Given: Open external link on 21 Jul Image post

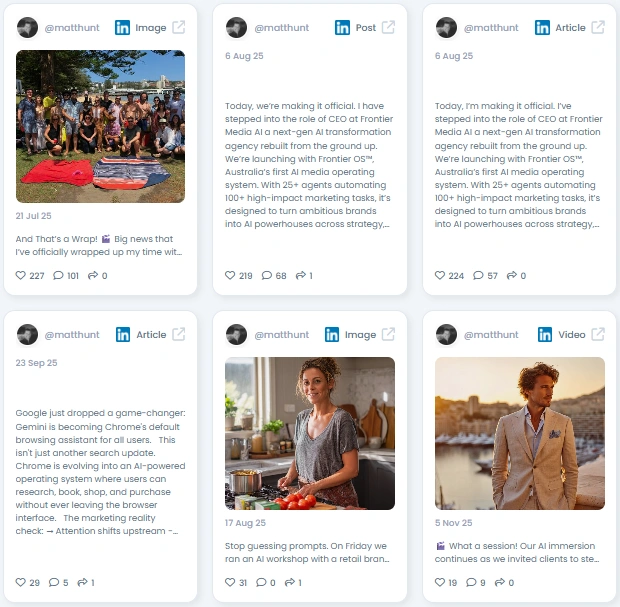Looking at the screenshot, I should pyautogui.click(x=179, y=28).
